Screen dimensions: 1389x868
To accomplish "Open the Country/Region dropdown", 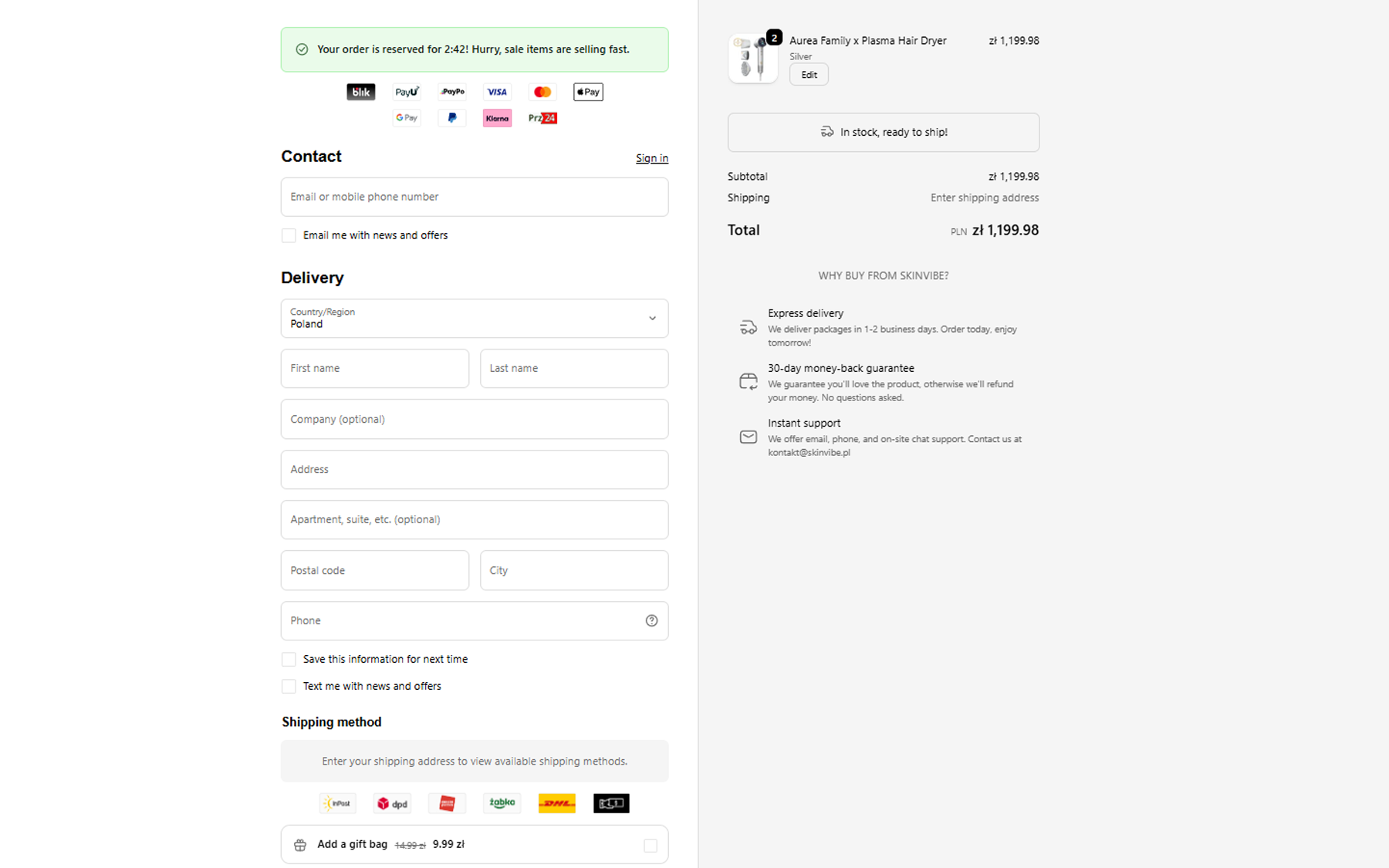I will tap(652, 318).
